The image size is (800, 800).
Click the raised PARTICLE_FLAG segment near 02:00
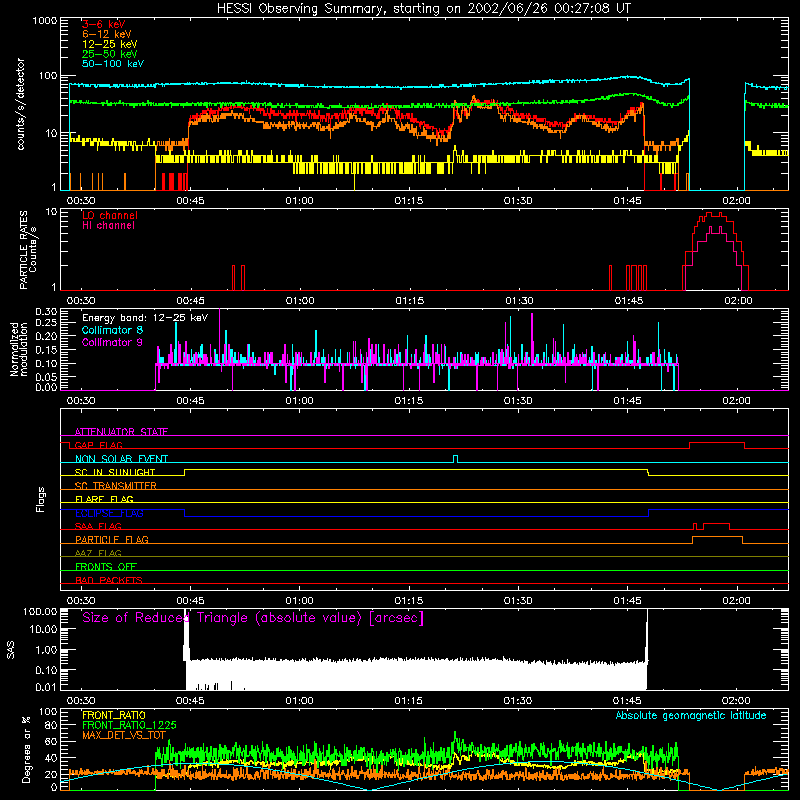tap(717, 537)
